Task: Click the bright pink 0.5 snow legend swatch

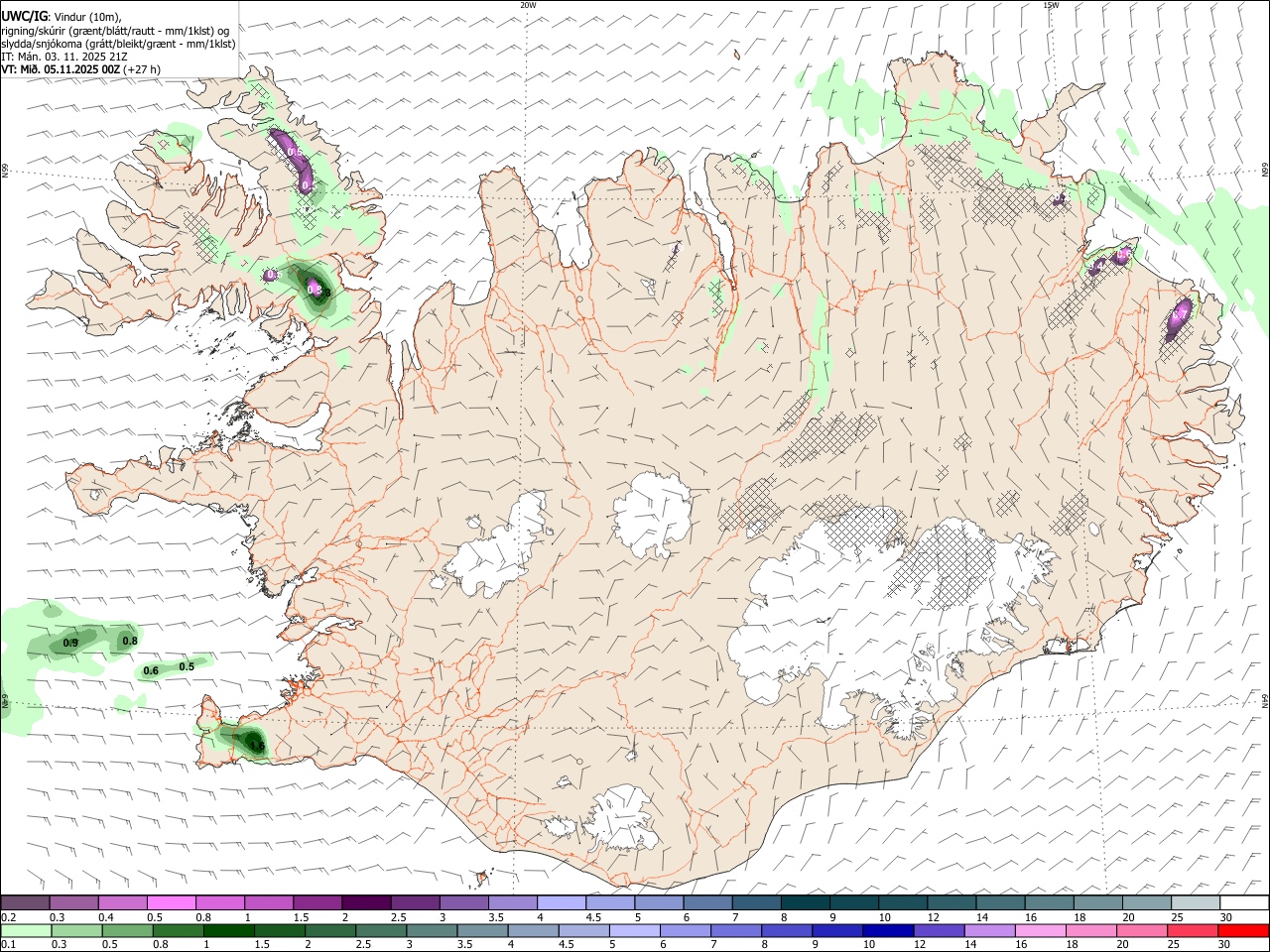Action: (172, 902)
